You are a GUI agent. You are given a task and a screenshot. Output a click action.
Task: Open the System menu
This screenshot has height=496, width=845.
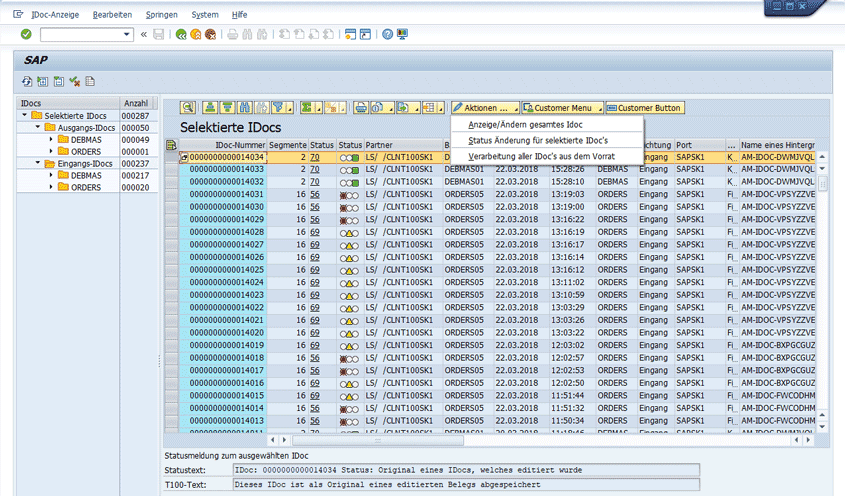coord(205,15)
